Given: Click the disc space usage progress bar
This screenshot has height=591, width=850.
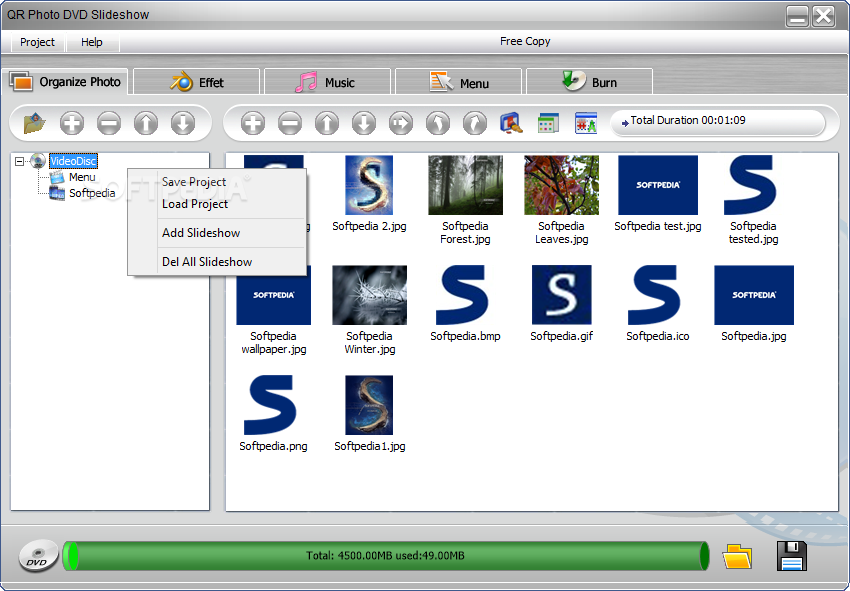Looking at the screenshot, I should [x=386, y=556].
